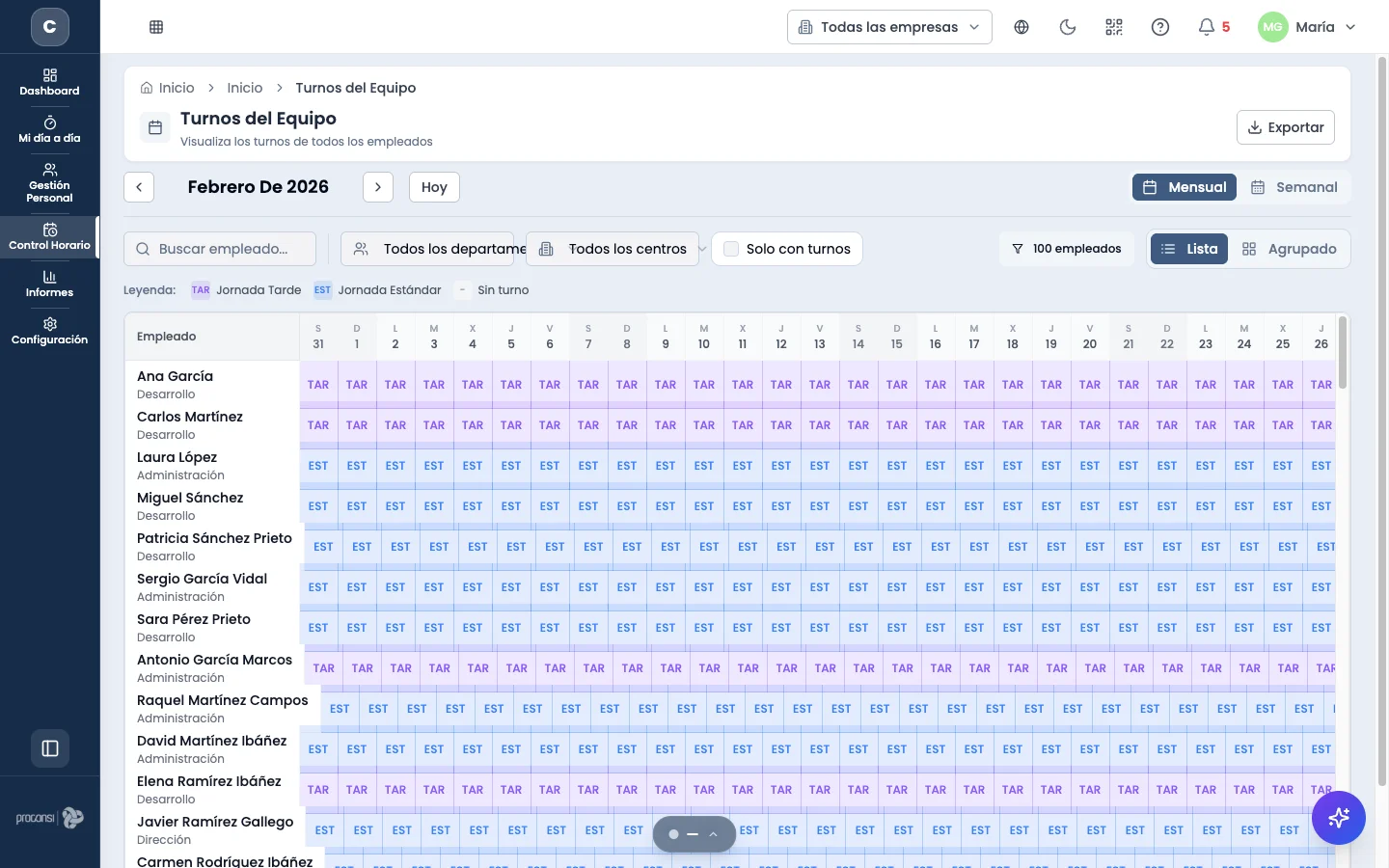Toggle dark mode moon icon
This screenshot has width=1389, height=868.
tap(1068, 27)
